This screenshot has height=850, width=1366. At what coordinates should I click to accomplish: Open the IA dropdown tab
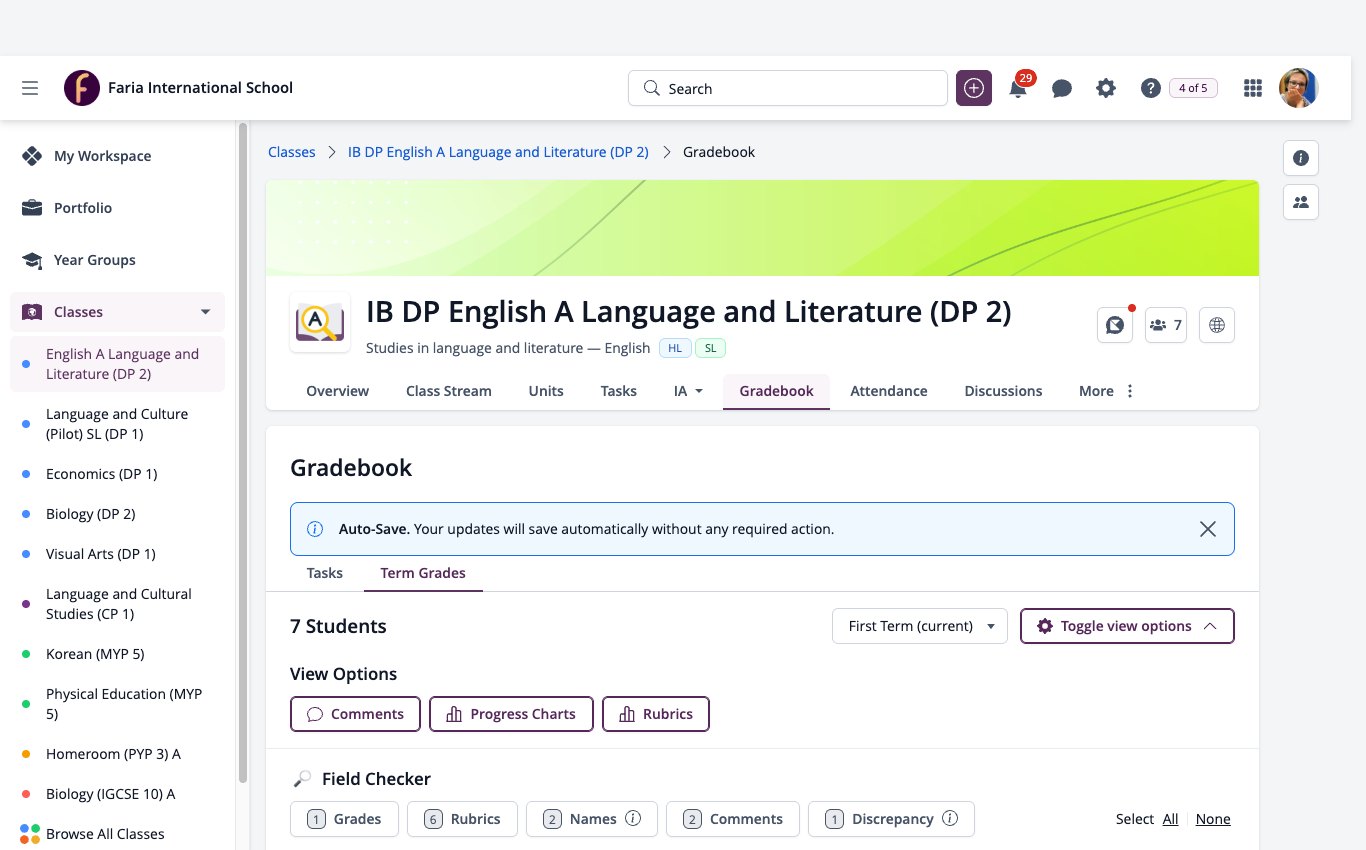coord(688,391)
